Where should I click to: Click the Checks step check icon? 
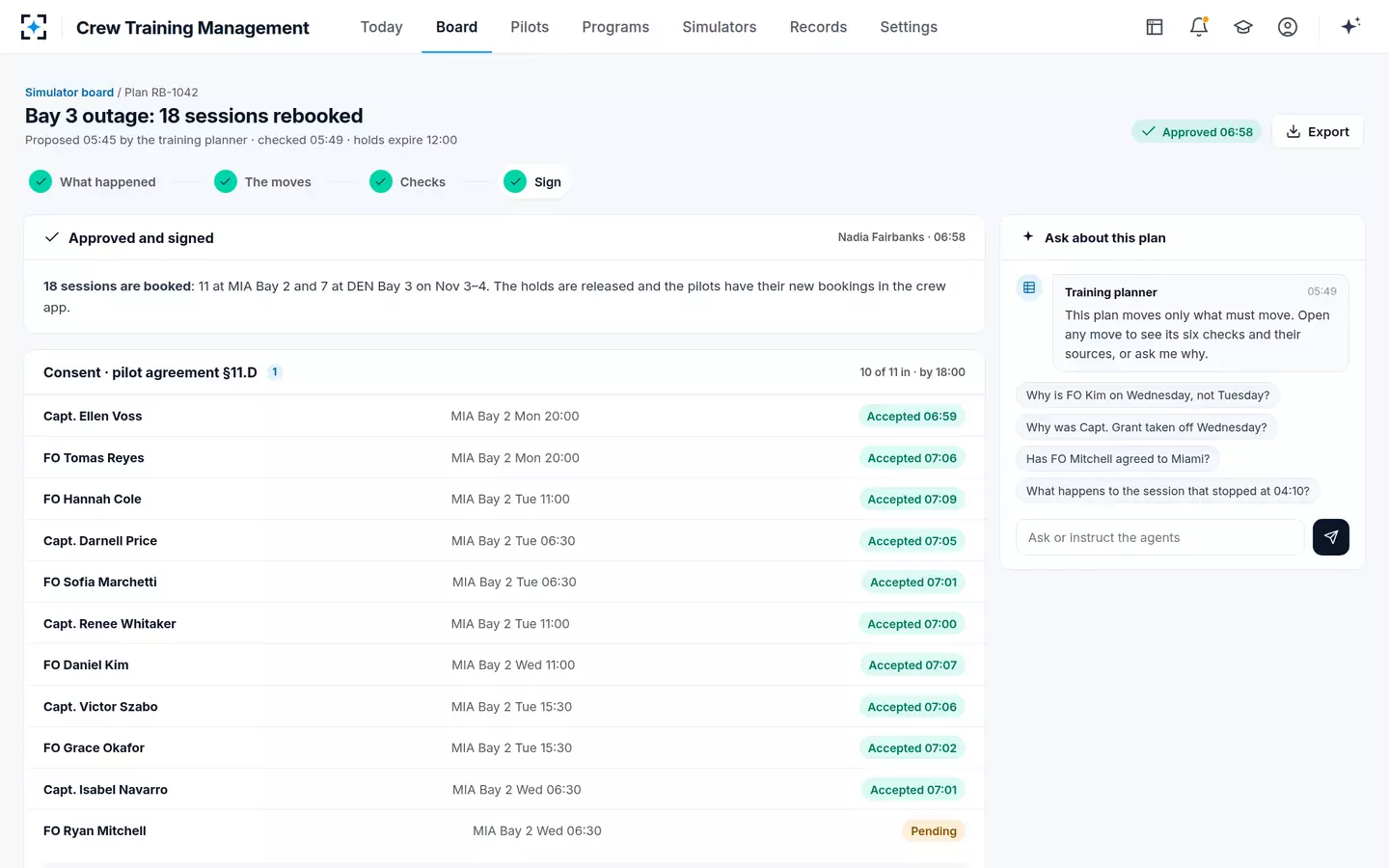point(381,181)
